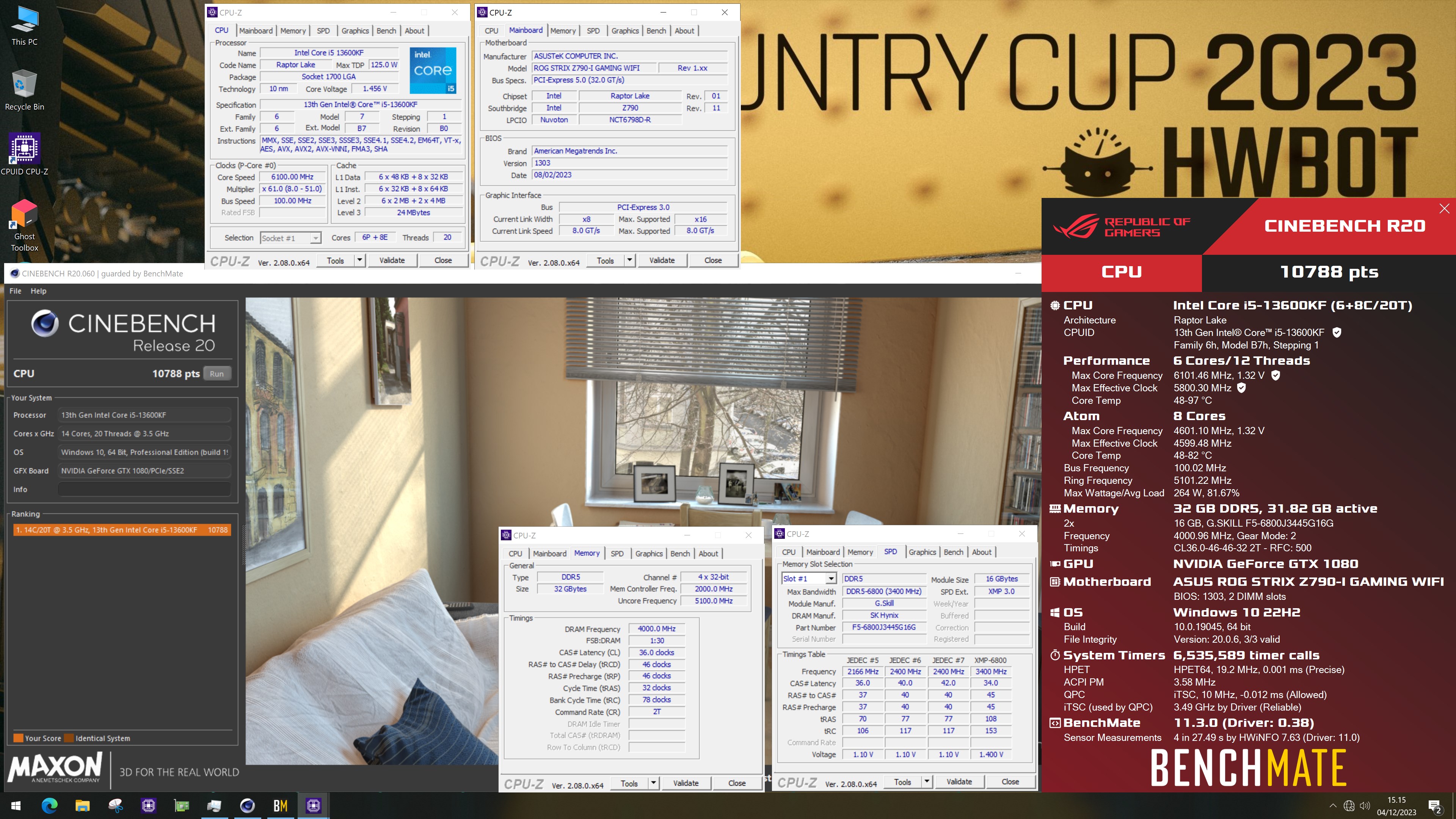
Task: Expand Tools dropdown arrow in SPD window
Action: (926, 782)
